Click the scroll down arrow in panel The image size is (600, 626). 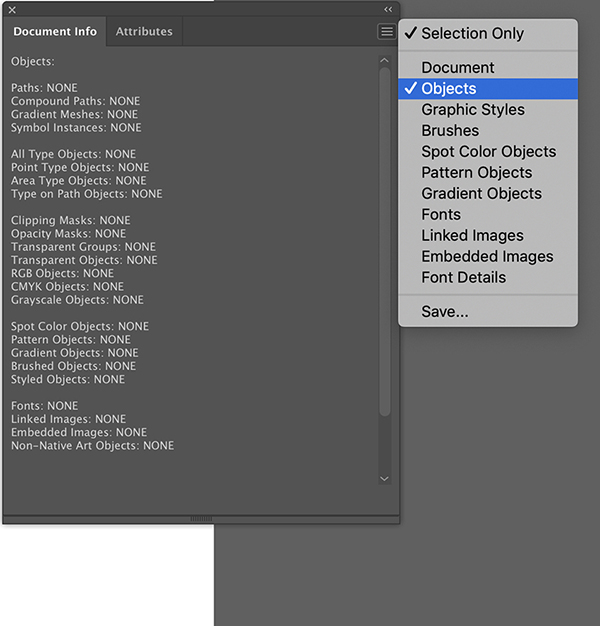click(385, 479)
